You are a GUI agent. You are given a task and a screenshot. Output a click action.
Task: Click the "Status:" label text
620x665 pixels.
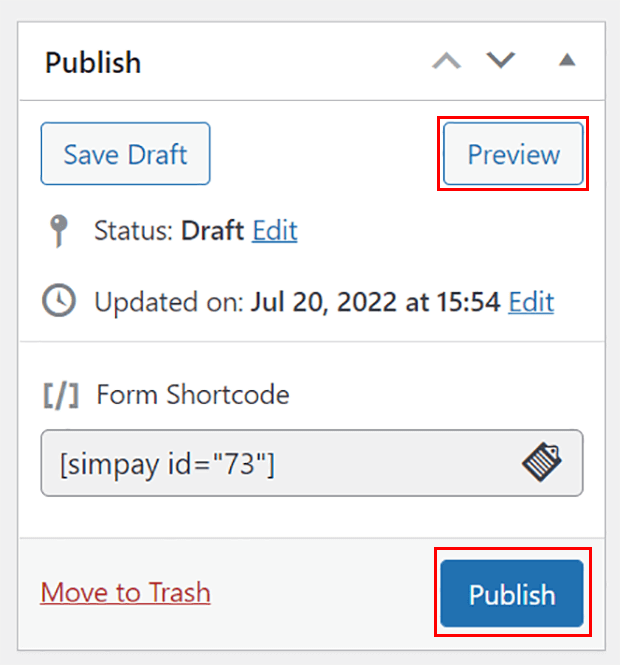point(134,231)
